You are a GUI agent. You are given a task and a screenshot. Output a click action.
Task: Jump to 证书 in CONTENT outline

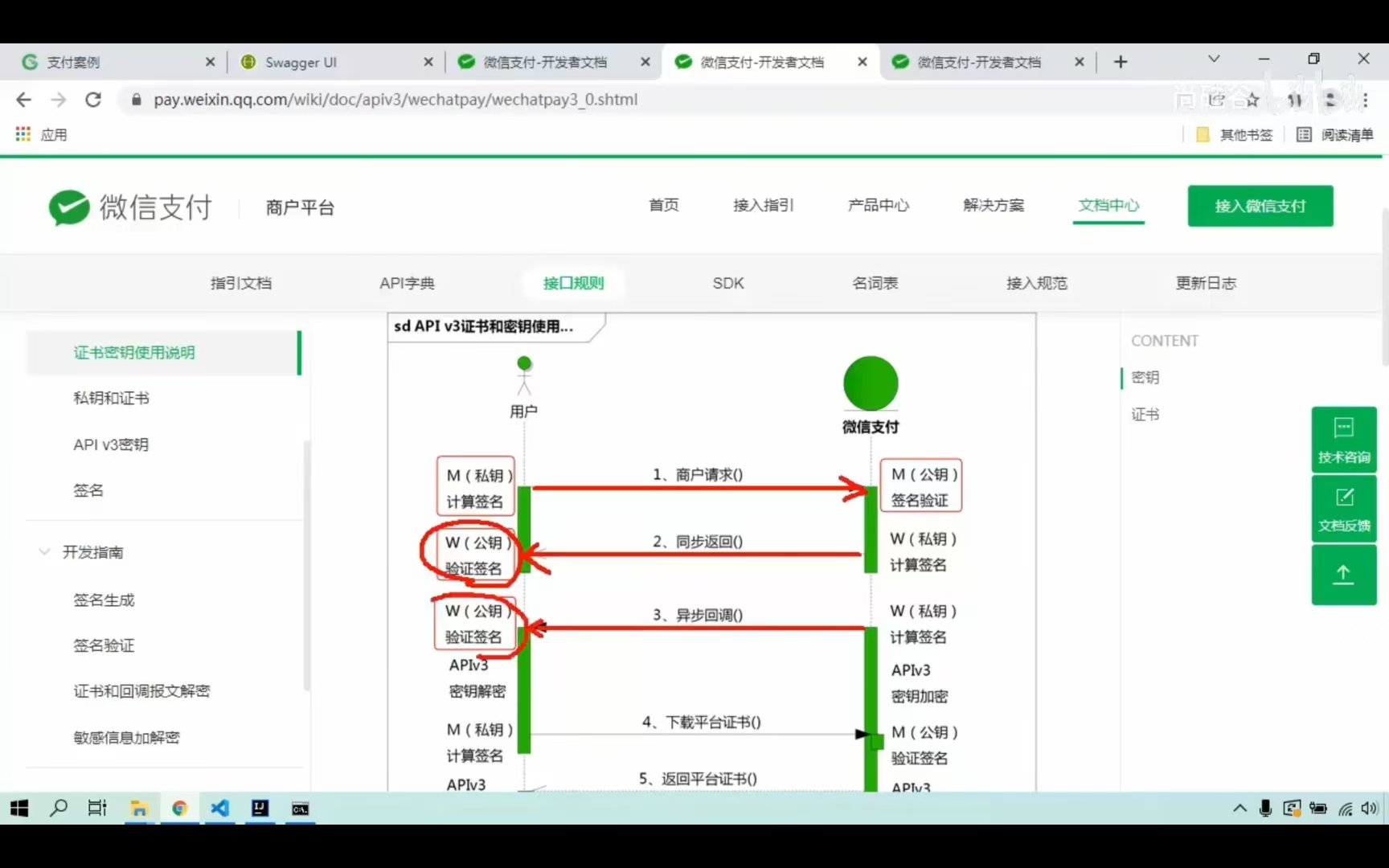[x=1145, y=415]
